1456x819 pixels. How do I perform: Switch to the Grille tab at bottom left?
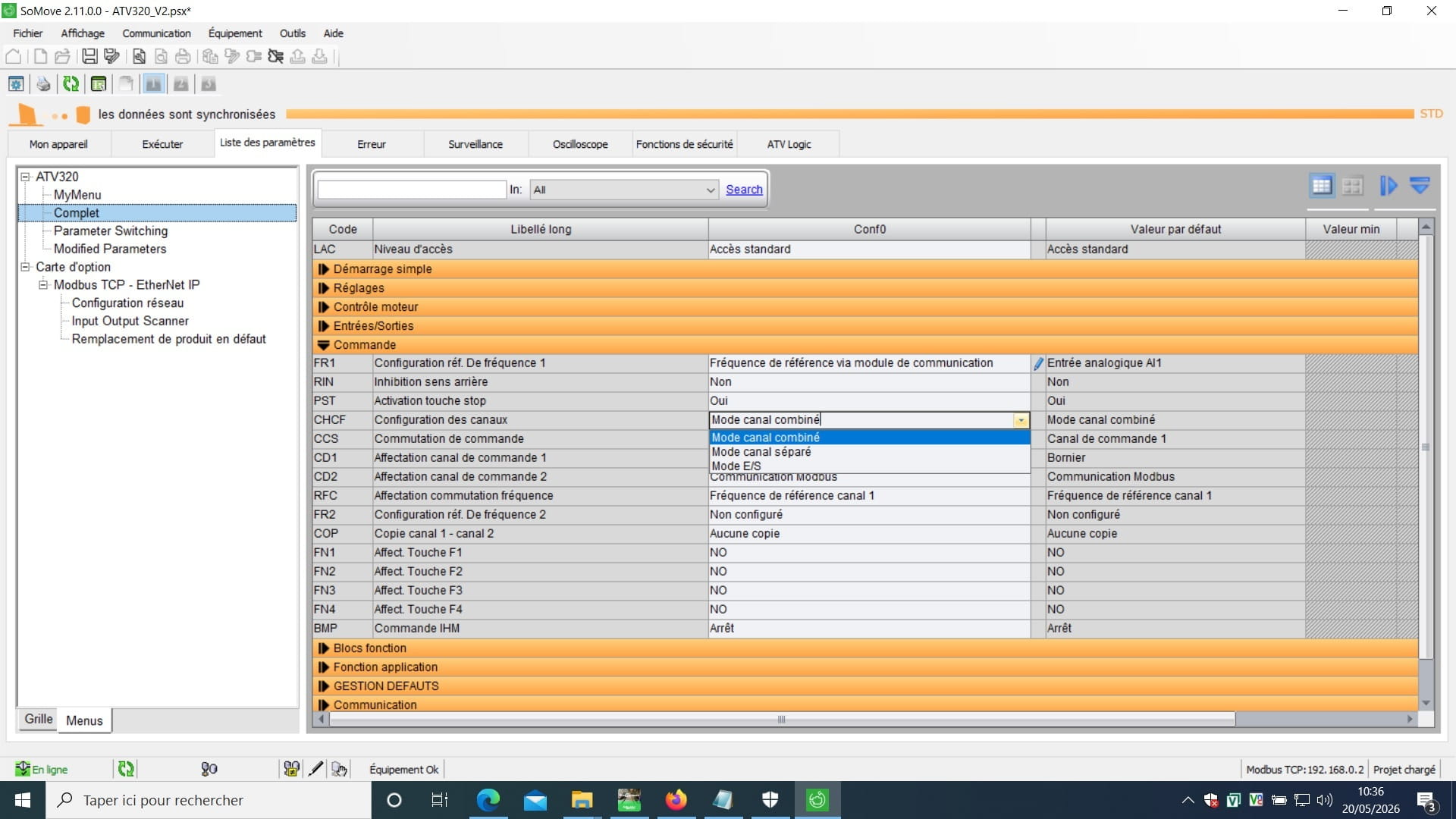pyautogui.click(x=39, y=719)
